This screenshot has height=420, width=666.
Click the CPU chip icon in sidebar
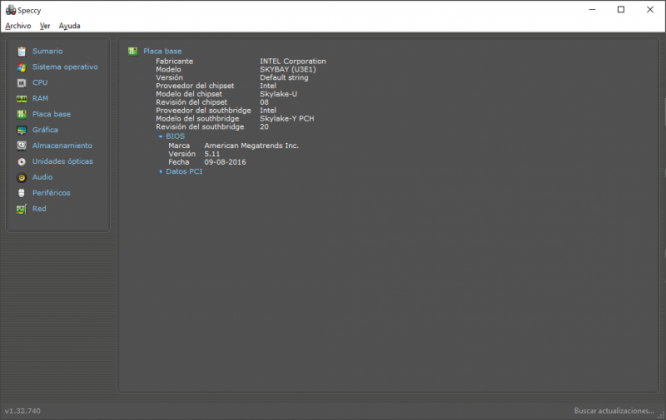pyautogui.click(x=22, y=83)
